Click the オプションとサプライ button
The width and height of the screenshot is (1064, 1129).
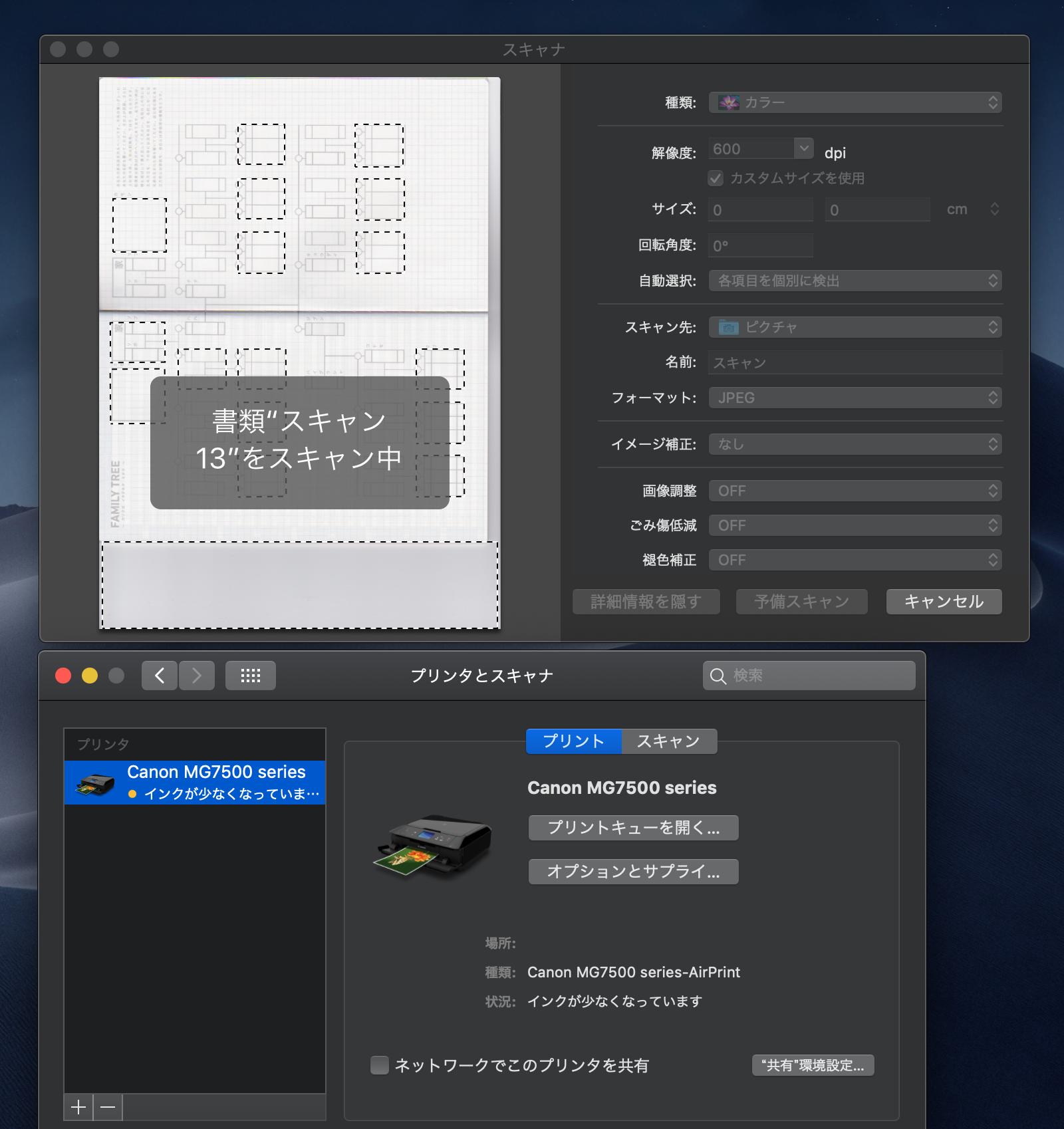[x=633, y=872]
